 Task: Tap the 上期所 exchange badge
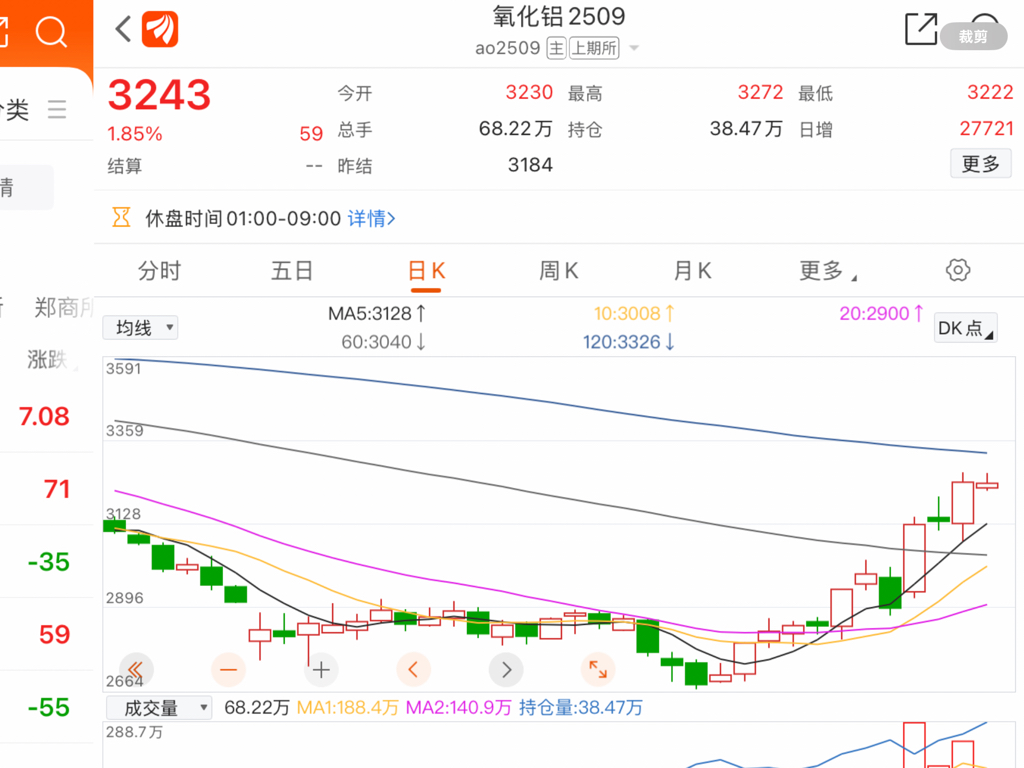pyautogui.click(x=594, y=48)
